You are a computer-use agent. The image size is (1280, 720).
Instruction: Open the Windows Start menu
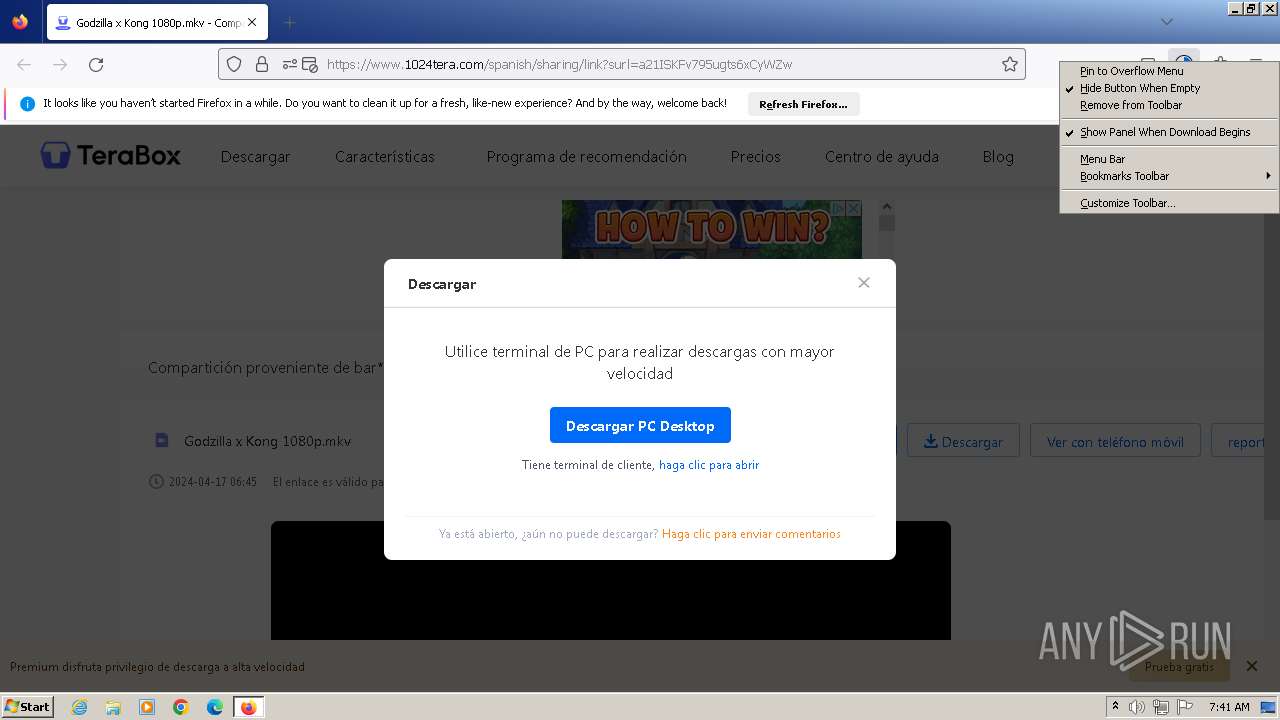[28, 706]
